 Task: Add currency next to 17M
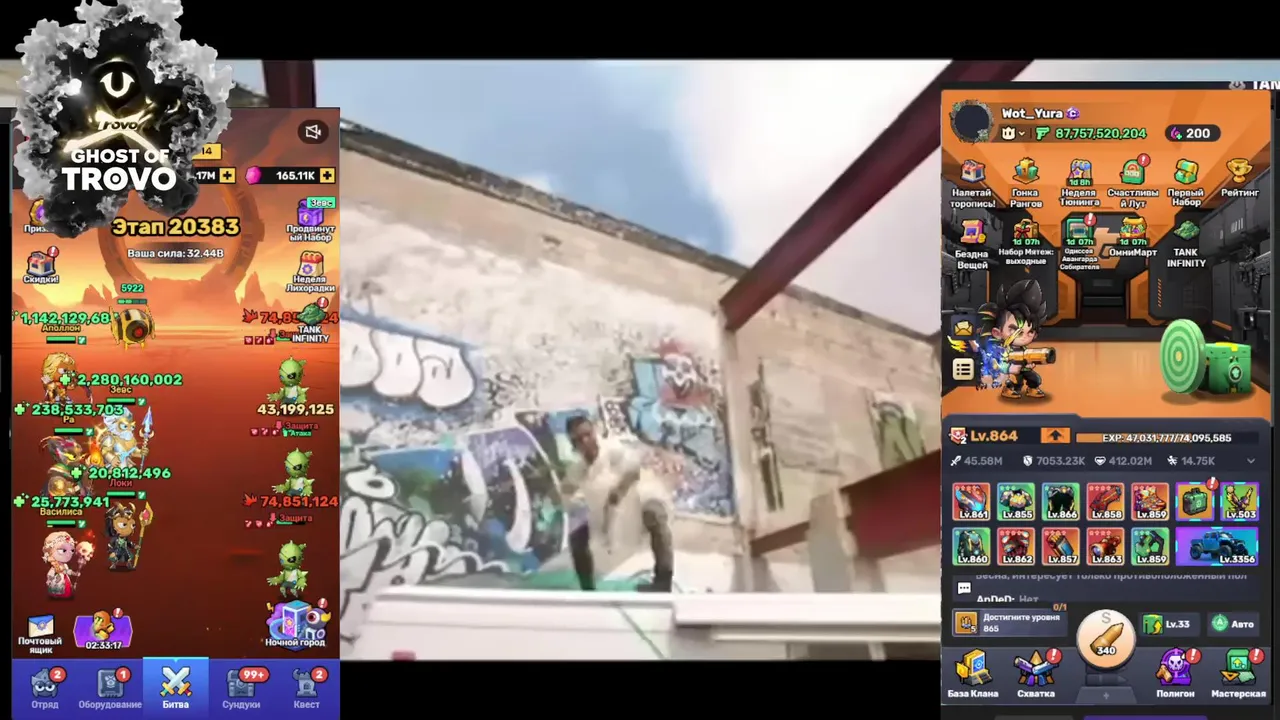pos(228,176)
